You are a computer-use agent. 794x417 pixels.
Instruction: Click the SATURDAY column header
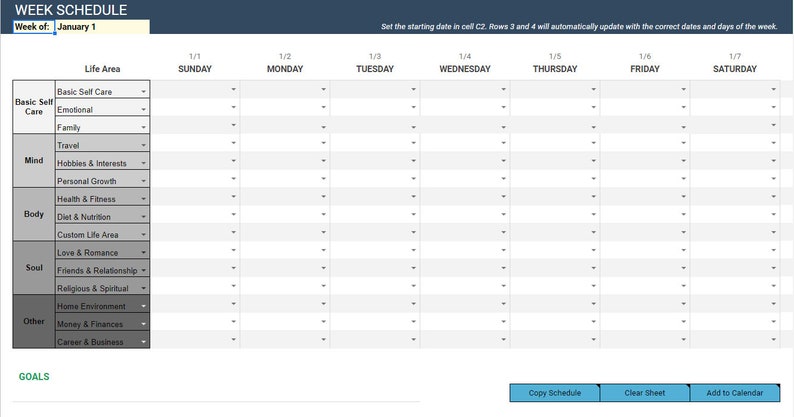click(735, 69)
